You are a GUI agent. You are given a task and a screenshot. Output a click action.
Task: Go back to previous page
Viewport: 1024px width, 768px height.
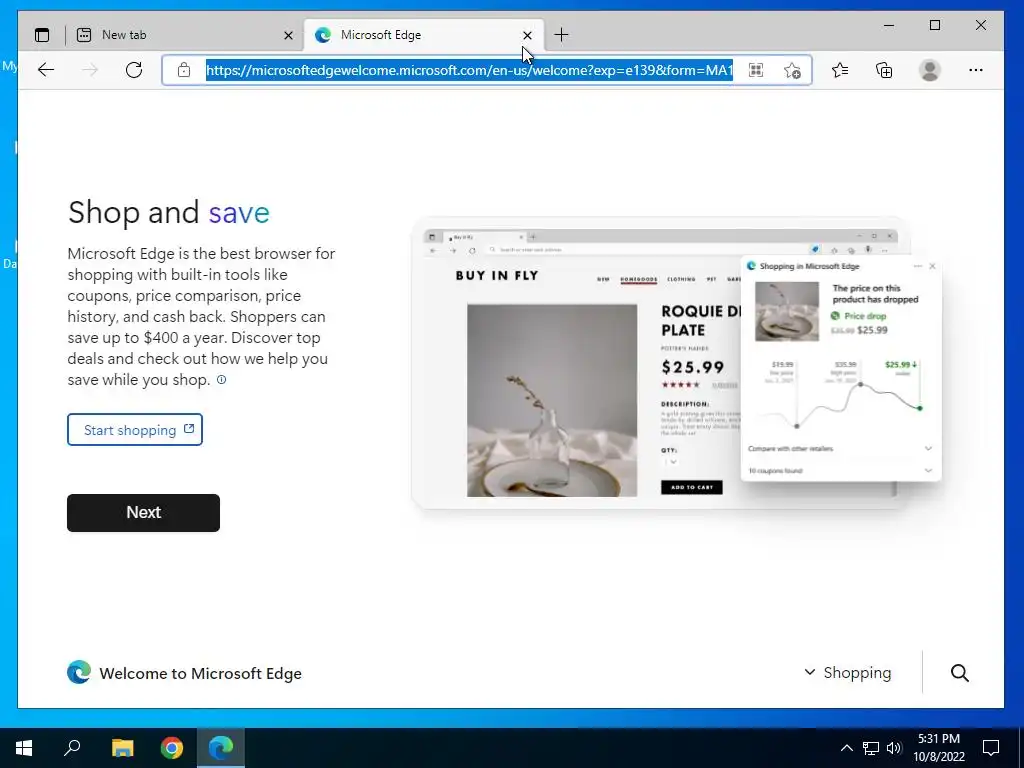click(x=46, y=70)
